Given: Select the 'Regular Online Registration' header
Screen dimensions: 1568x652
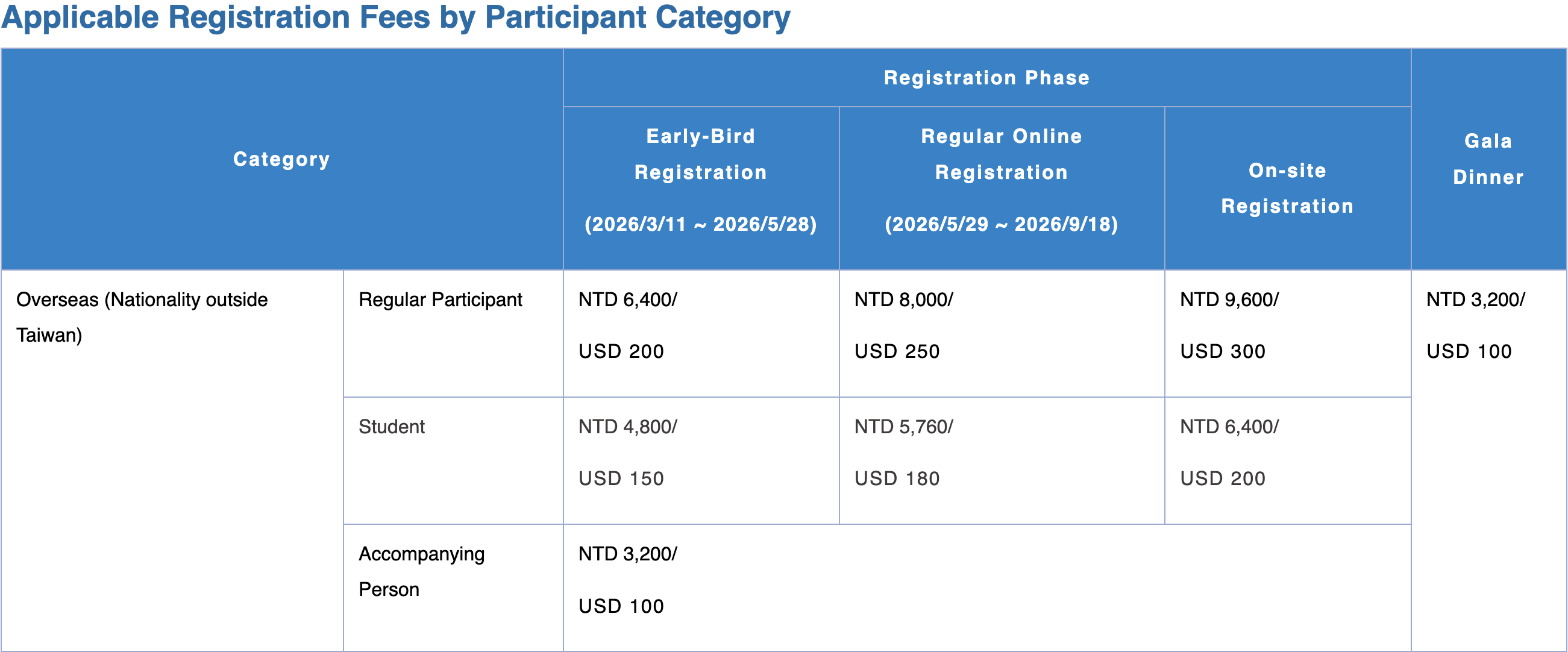Looking at the screenshot, I should coord(1002,154).
